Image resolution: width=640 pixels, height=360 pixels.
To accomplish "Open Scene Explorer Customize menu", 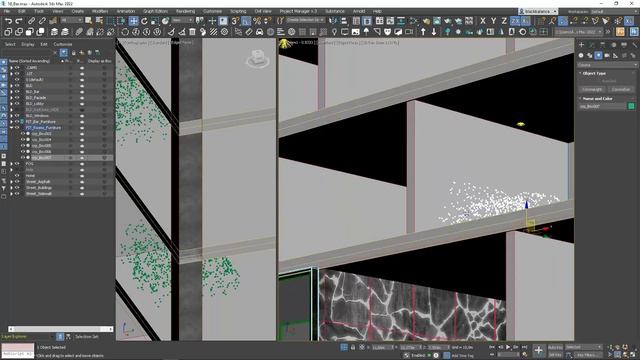I will tap(63, 44).
